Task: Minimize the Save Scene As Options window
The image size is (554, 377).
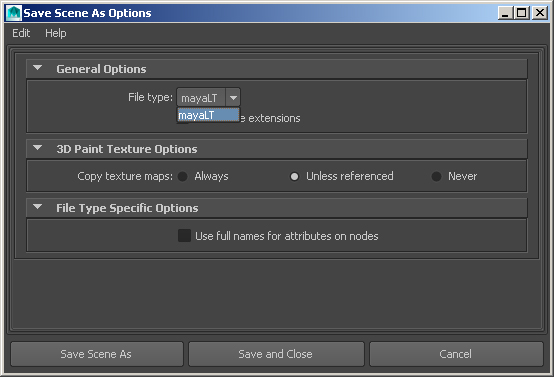Action: point(505,13)
